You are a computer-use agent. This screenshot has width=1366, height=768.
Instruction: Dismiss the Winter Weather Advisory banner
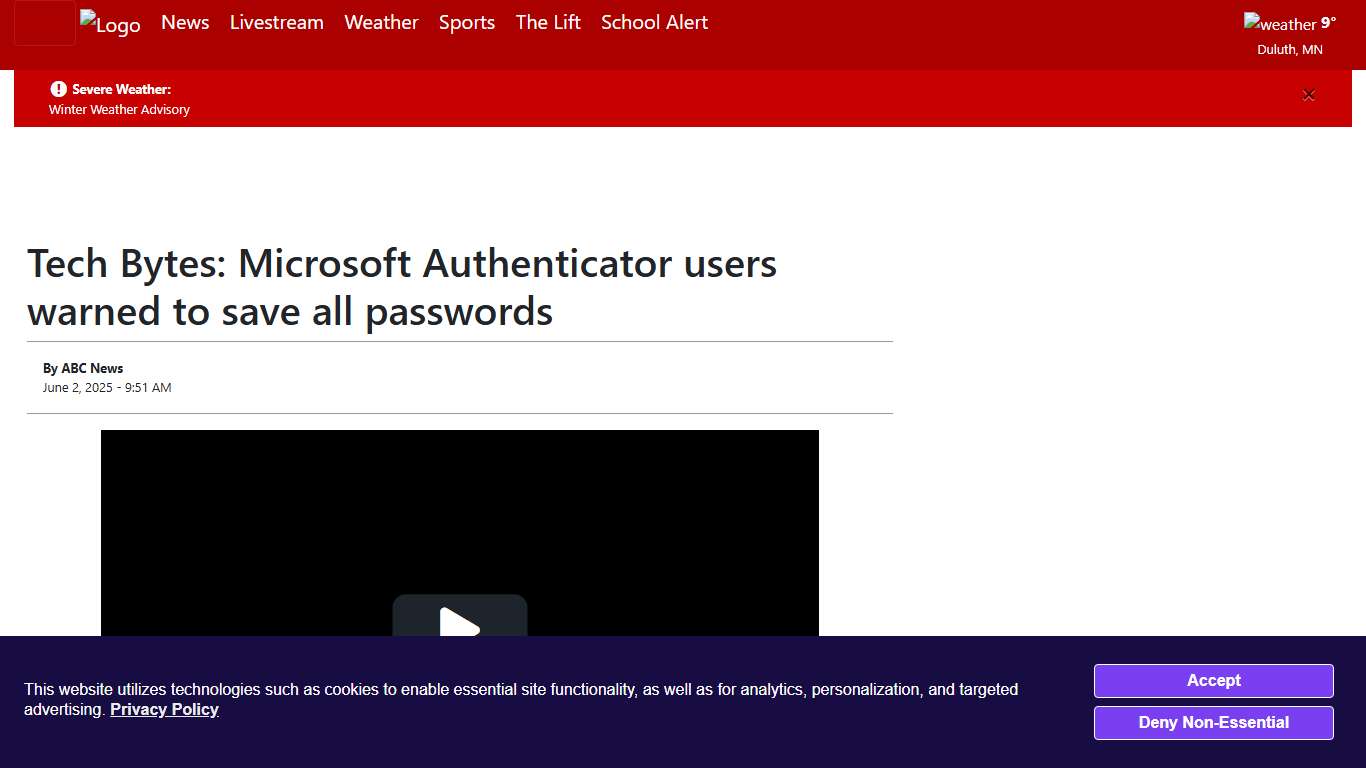[x=1309, y=95]
